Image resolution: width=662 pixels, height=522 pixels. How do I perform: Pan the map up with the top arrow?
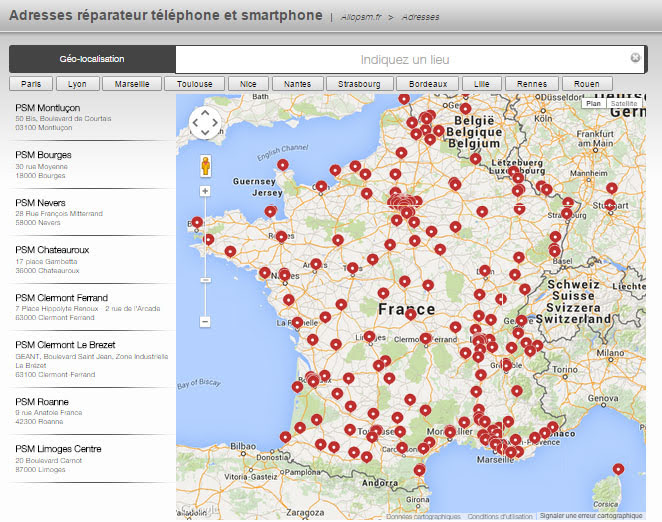(x=205, y=113)
